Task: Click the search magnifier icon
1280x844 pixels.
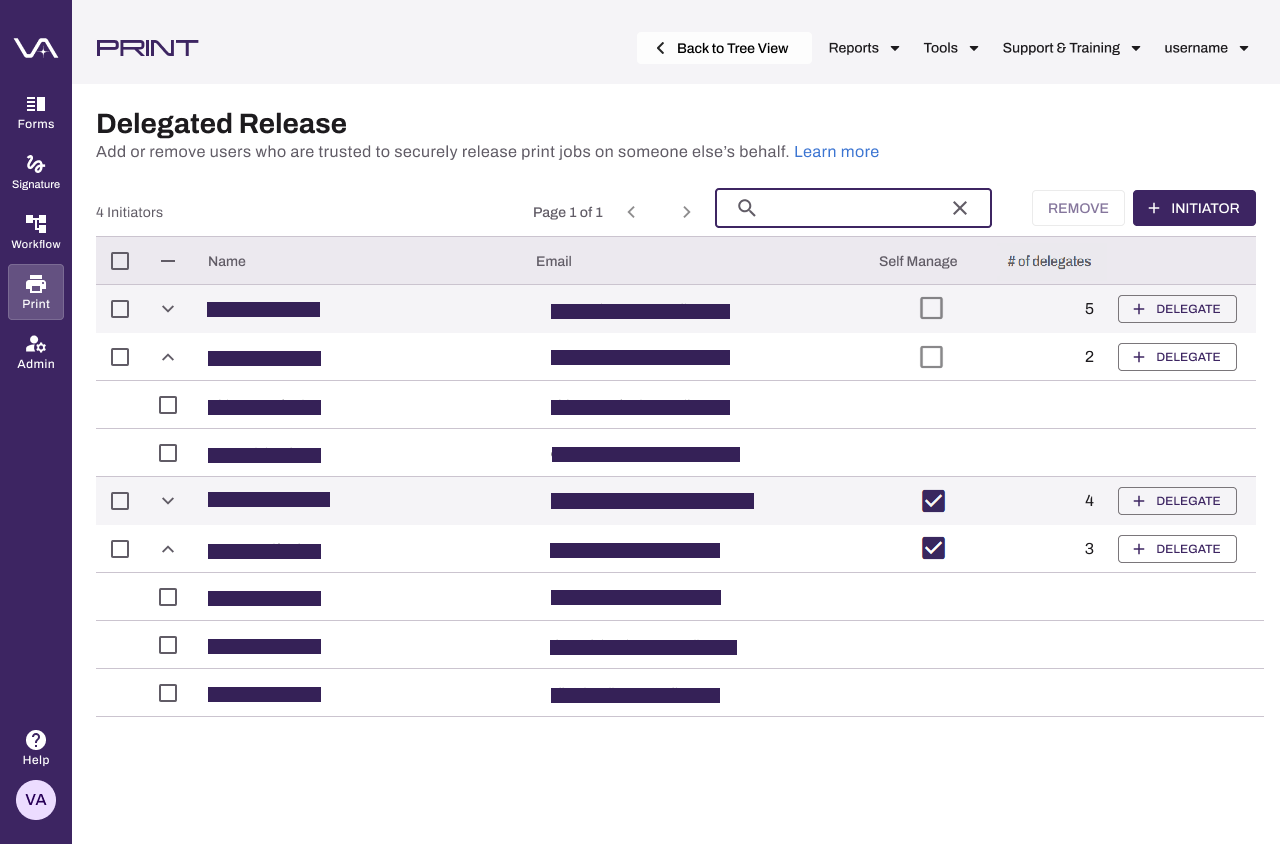Action: pyautogui.click(x=747, y=208)
